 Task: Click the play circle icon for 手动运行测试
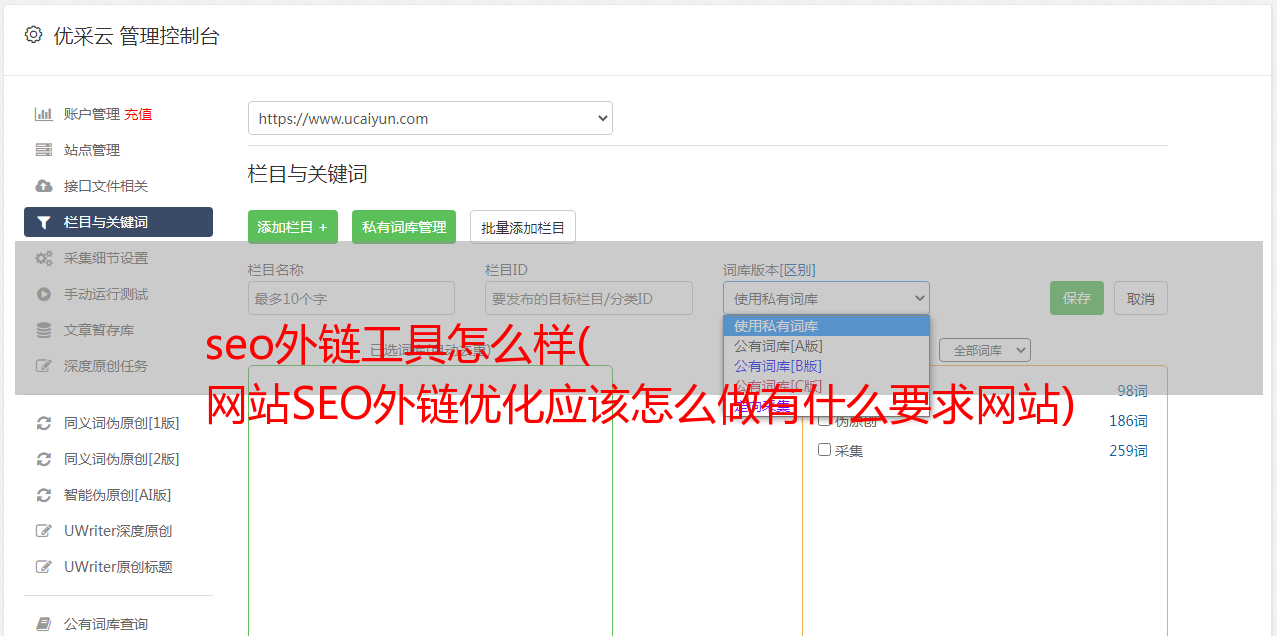pos(44,294)
